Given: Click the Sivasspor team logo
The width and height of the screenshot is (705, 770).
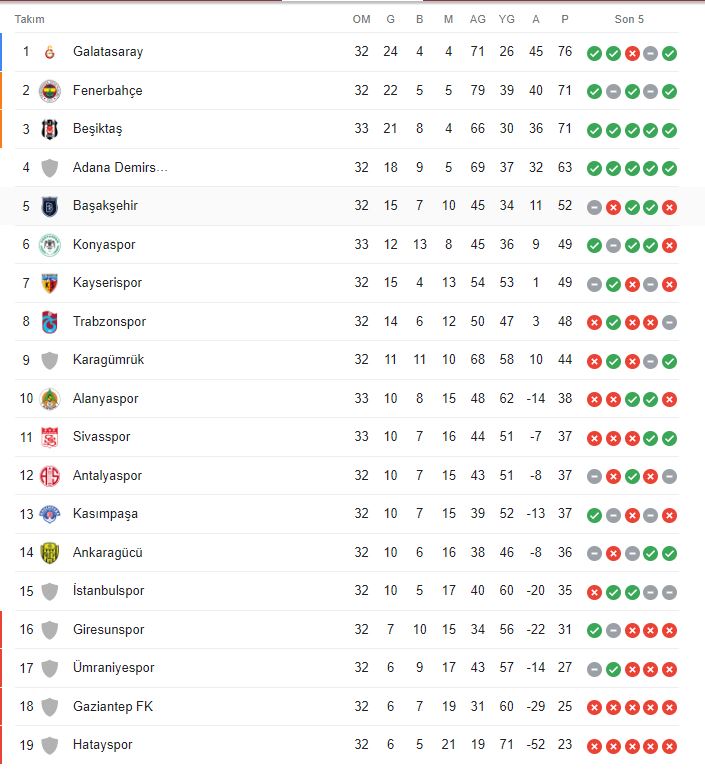Looking at the screenshot, I should pos(50,437).
